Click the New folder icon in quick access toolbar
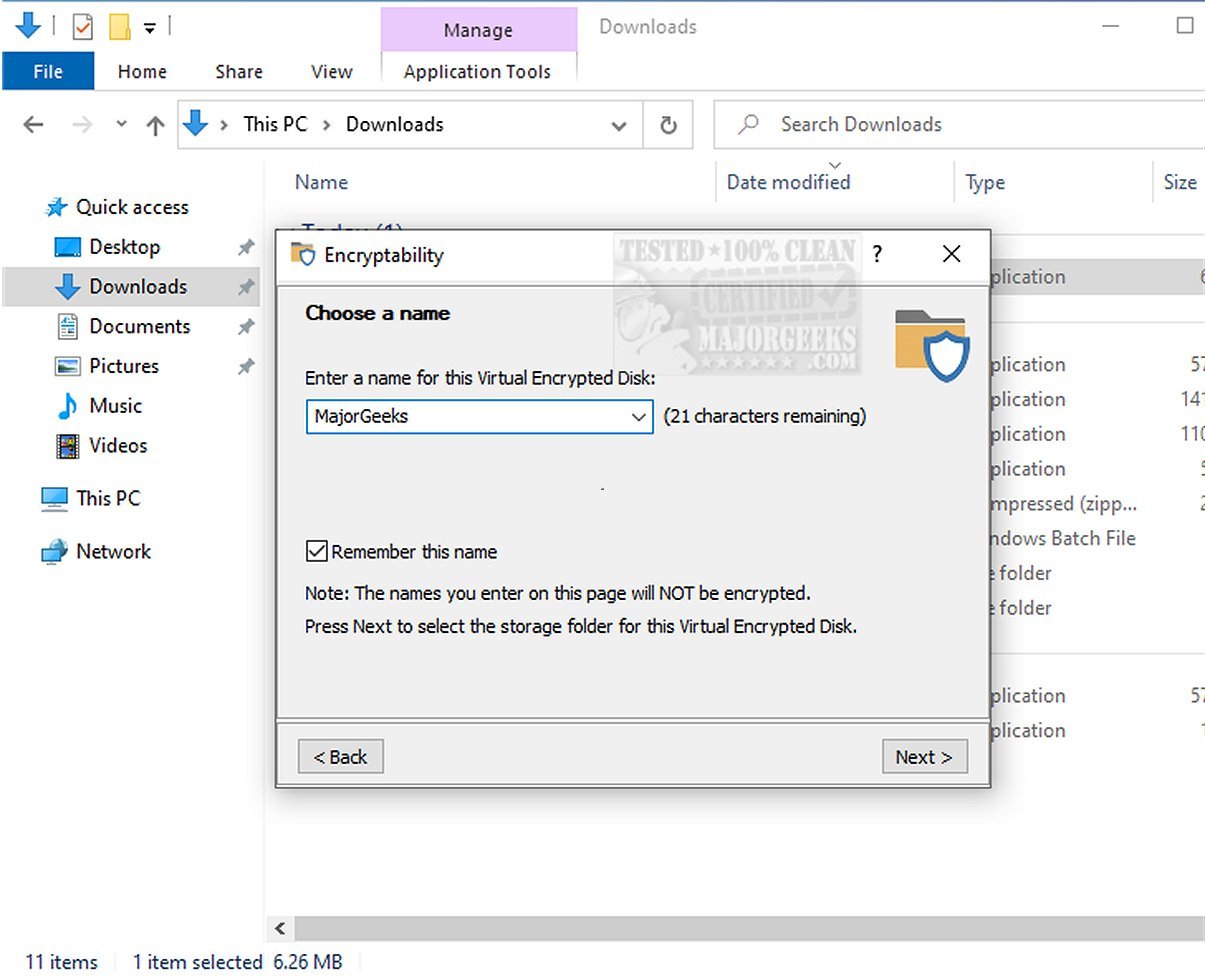 (119, 27)
